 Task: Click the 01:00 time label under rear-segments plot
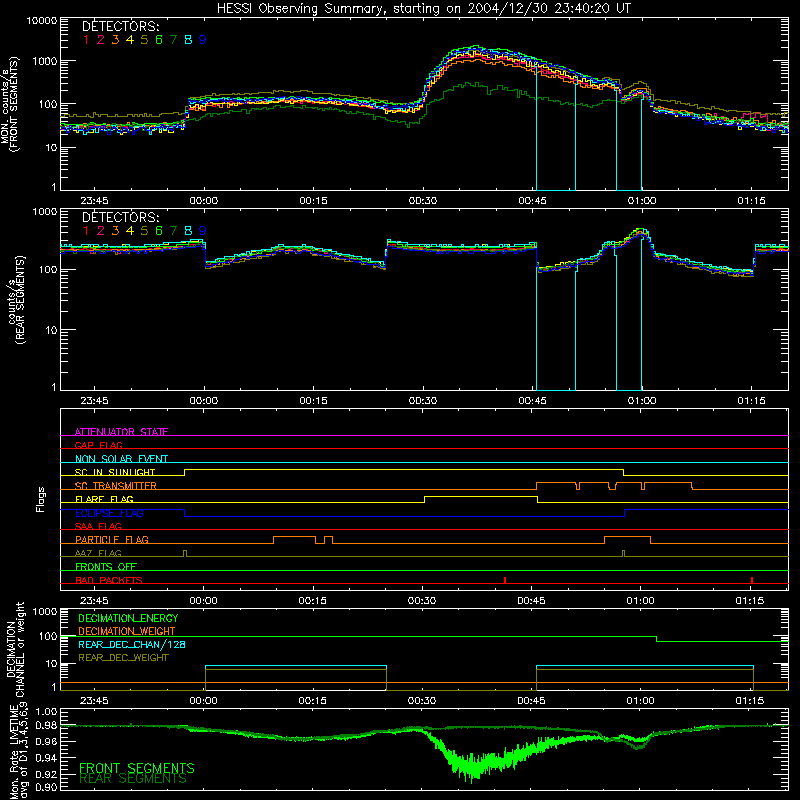click(642, 401)
